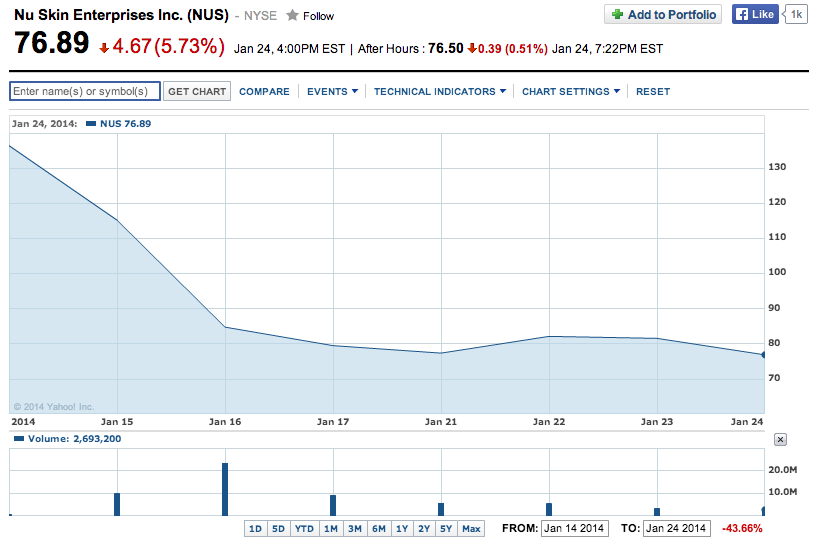Select the 6M range tab
This screenshot has height=537, width=814.
pos(379,529)
